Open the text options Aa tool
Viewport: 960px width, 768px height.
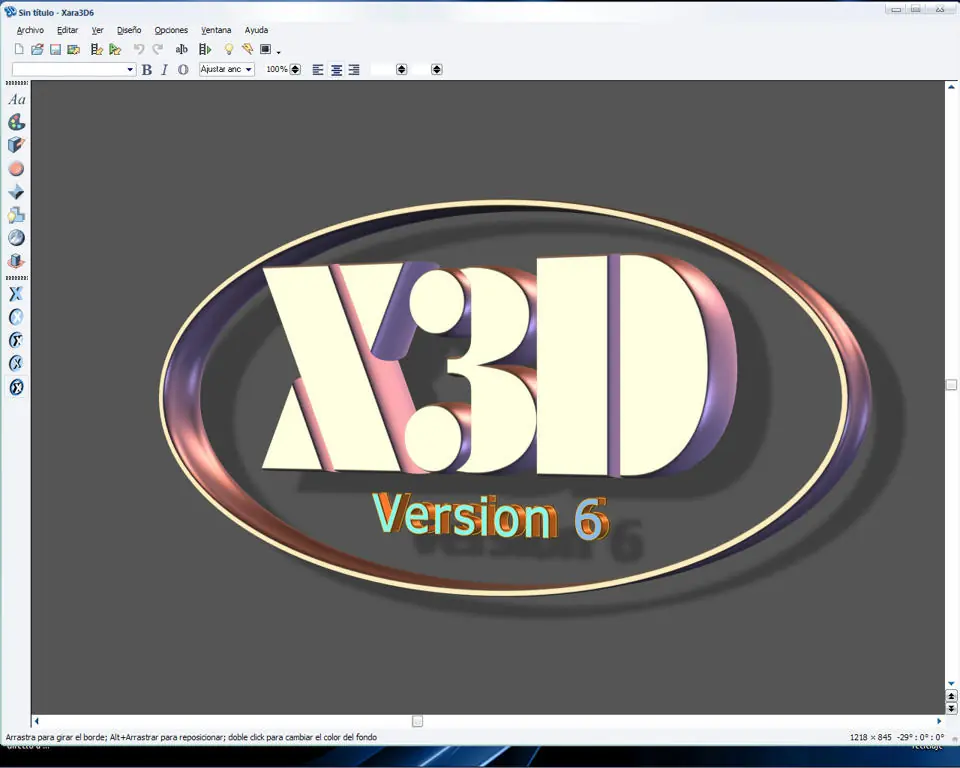click(17, 100)
